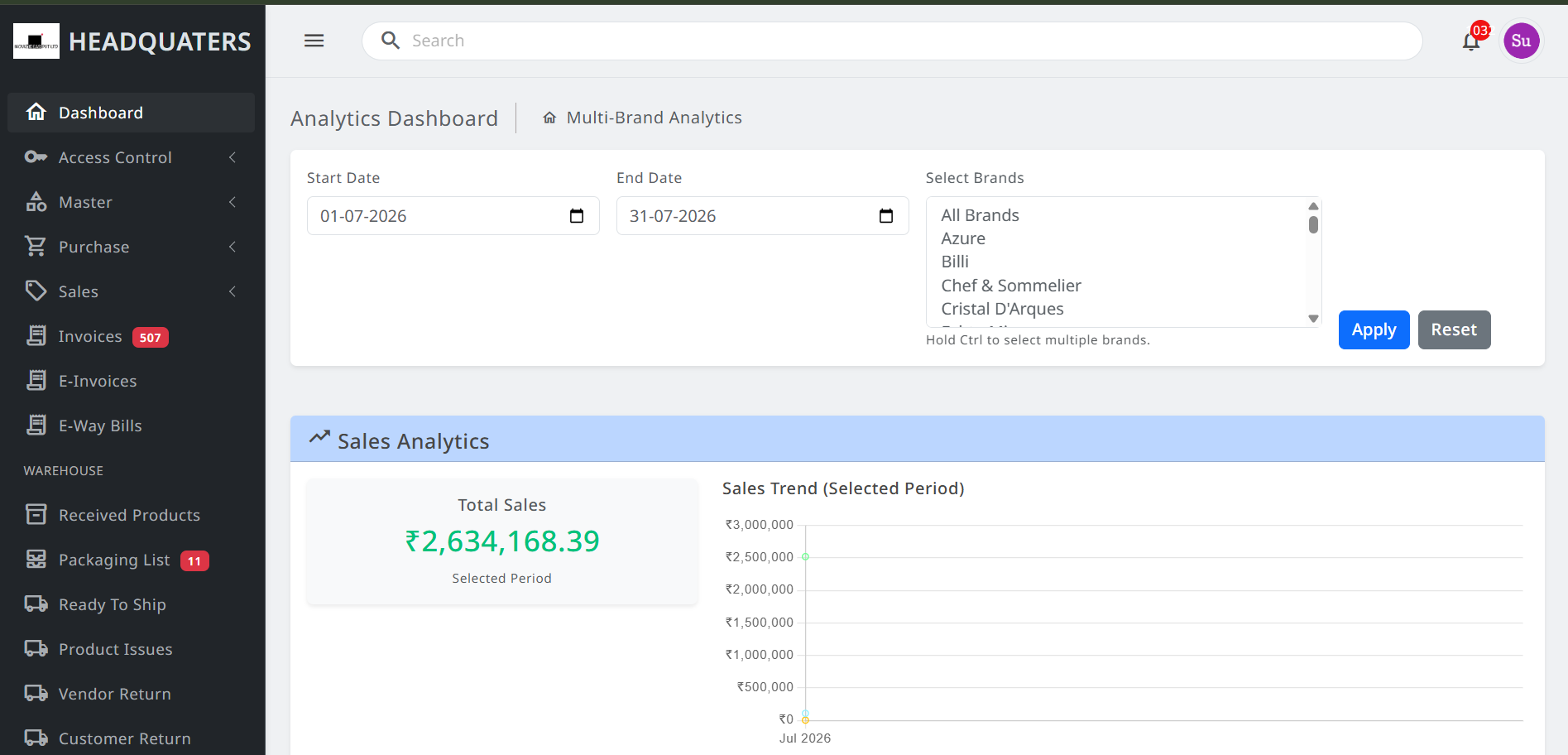
Task: Open End Date calendar picker icon
Action: click(x=886, y=216)
